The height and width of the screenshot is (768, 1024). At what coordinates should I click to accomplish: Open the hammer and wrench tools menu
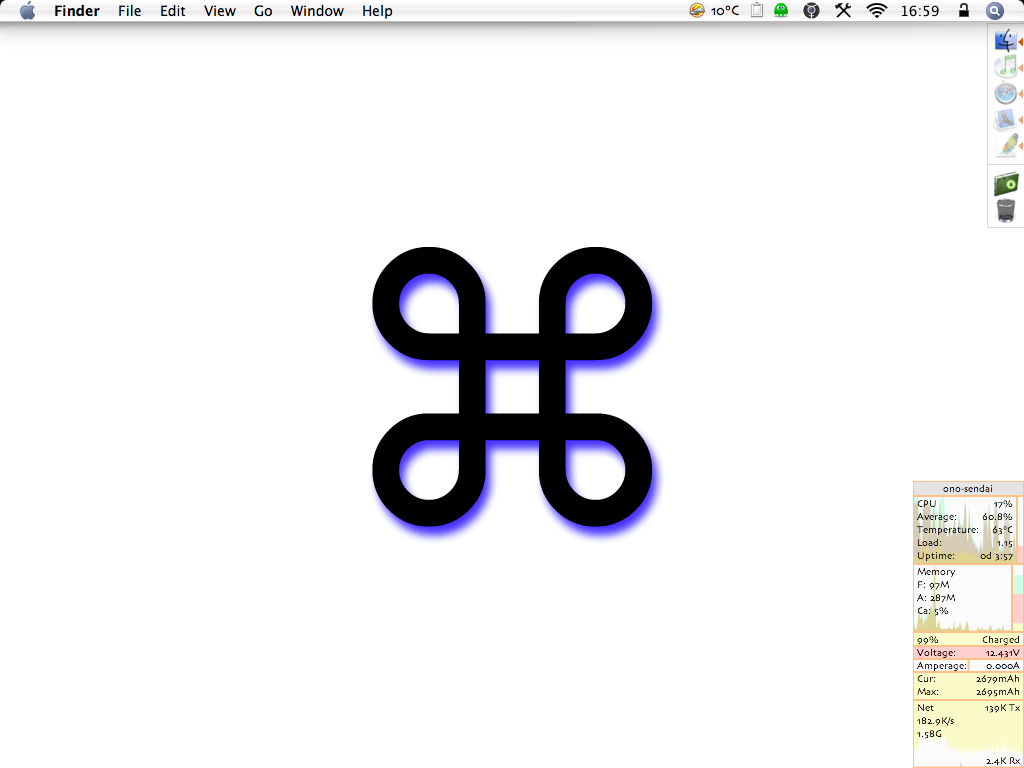tap(843, 10)
